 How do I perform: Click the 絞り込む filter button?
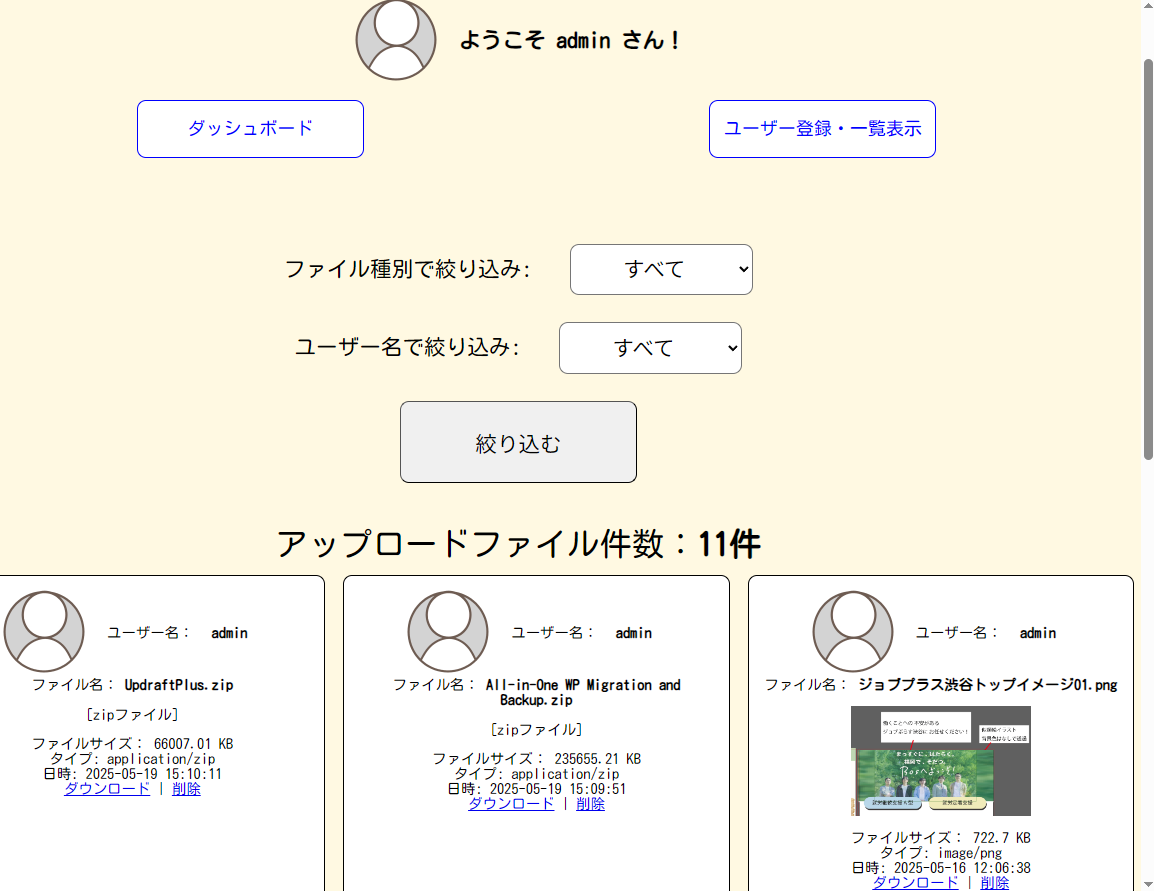point(518,442)
